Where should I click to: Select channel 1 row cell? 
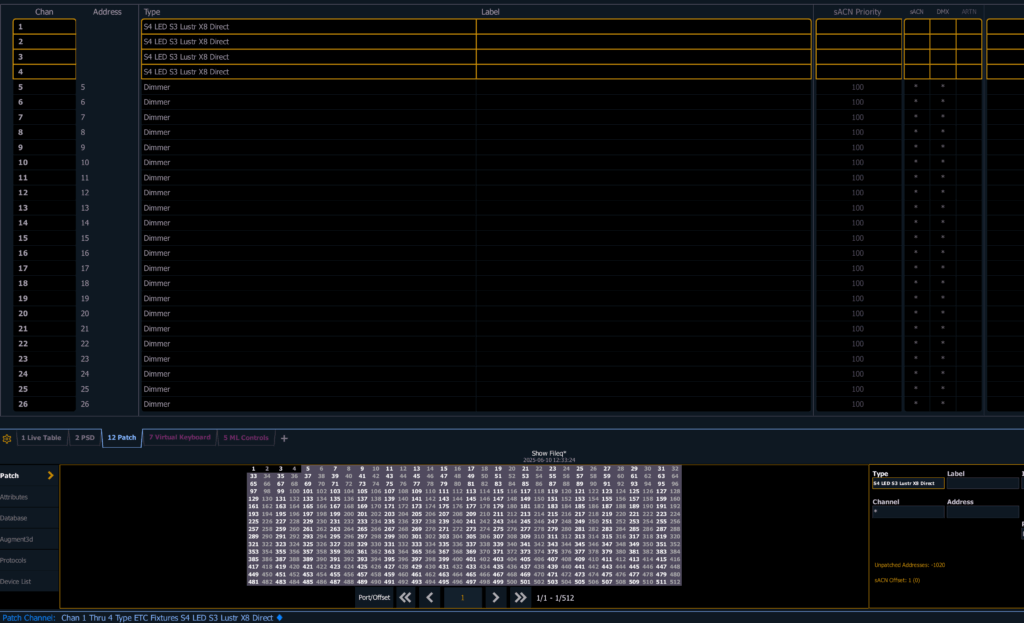44,27
